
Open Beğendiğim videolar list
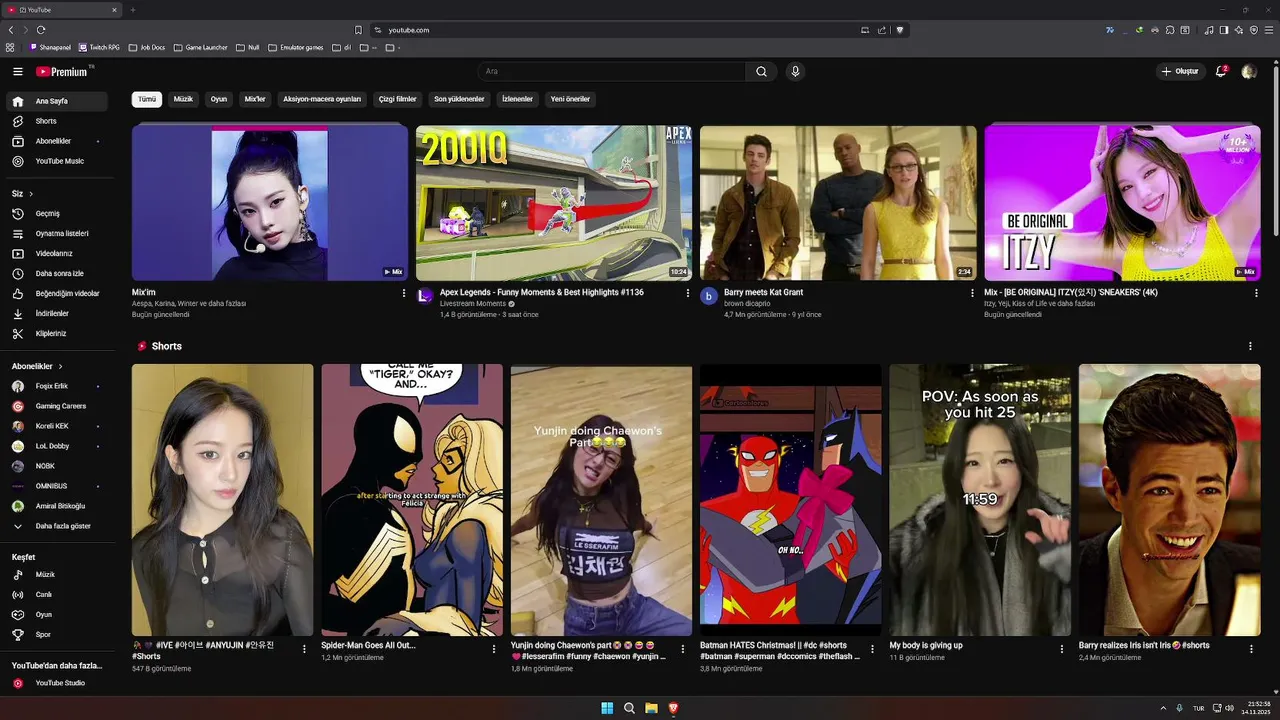pyautogui.click(x=57, y=293)
